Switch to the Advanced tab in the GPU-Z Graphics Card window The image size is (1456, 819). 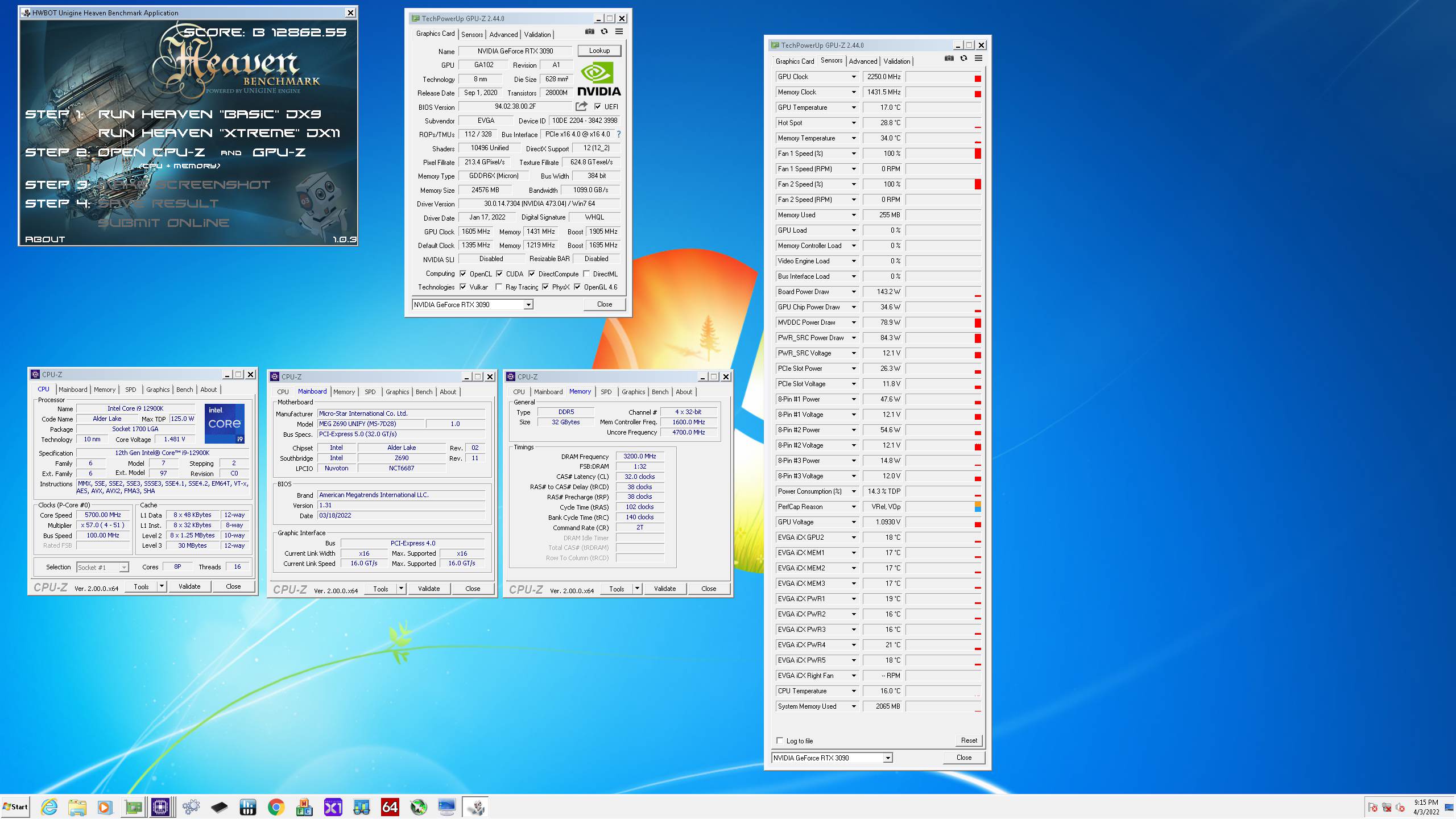(x=503, y=35)
